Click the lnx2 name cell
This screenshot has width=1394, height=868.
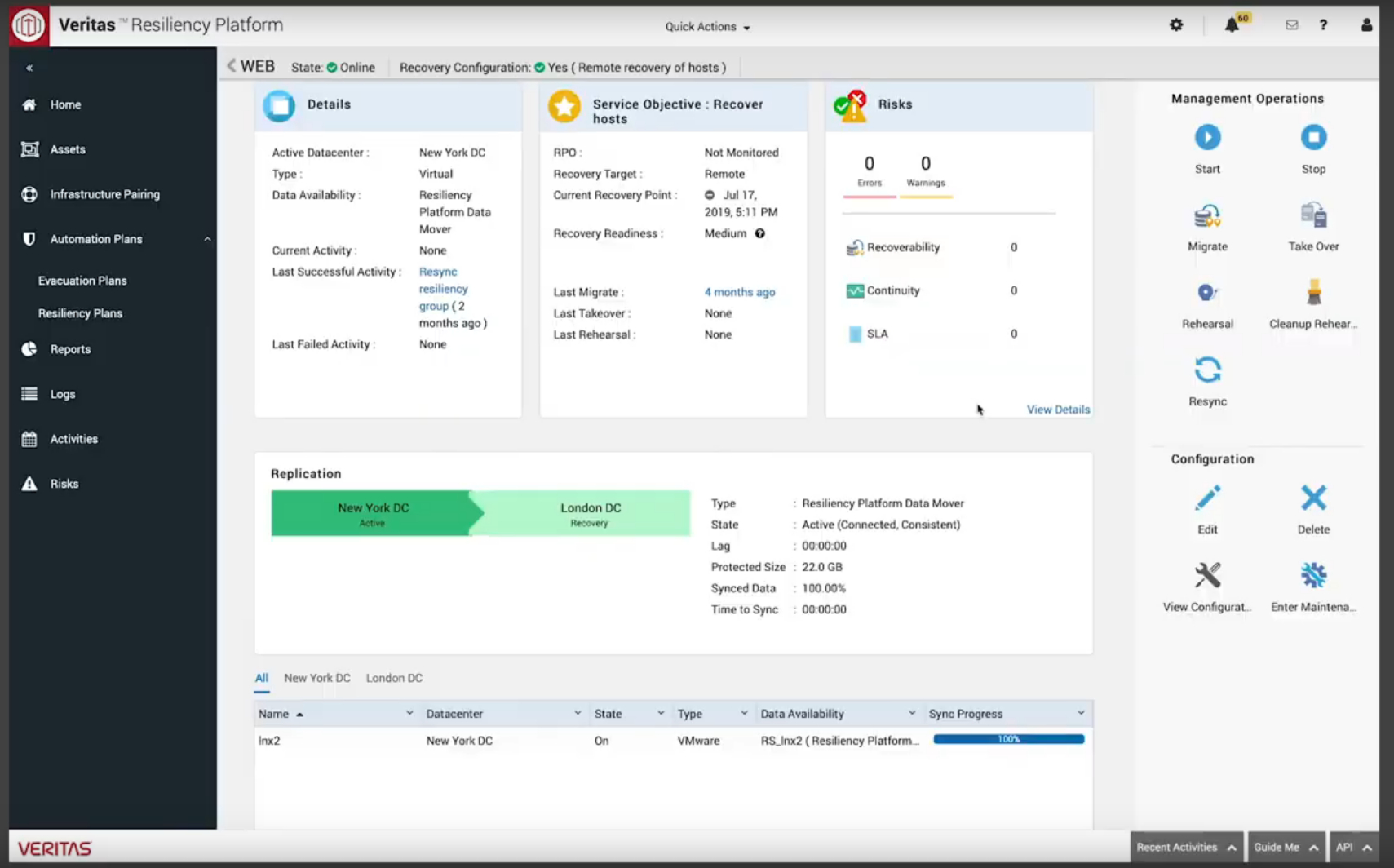tap(269, 741)
